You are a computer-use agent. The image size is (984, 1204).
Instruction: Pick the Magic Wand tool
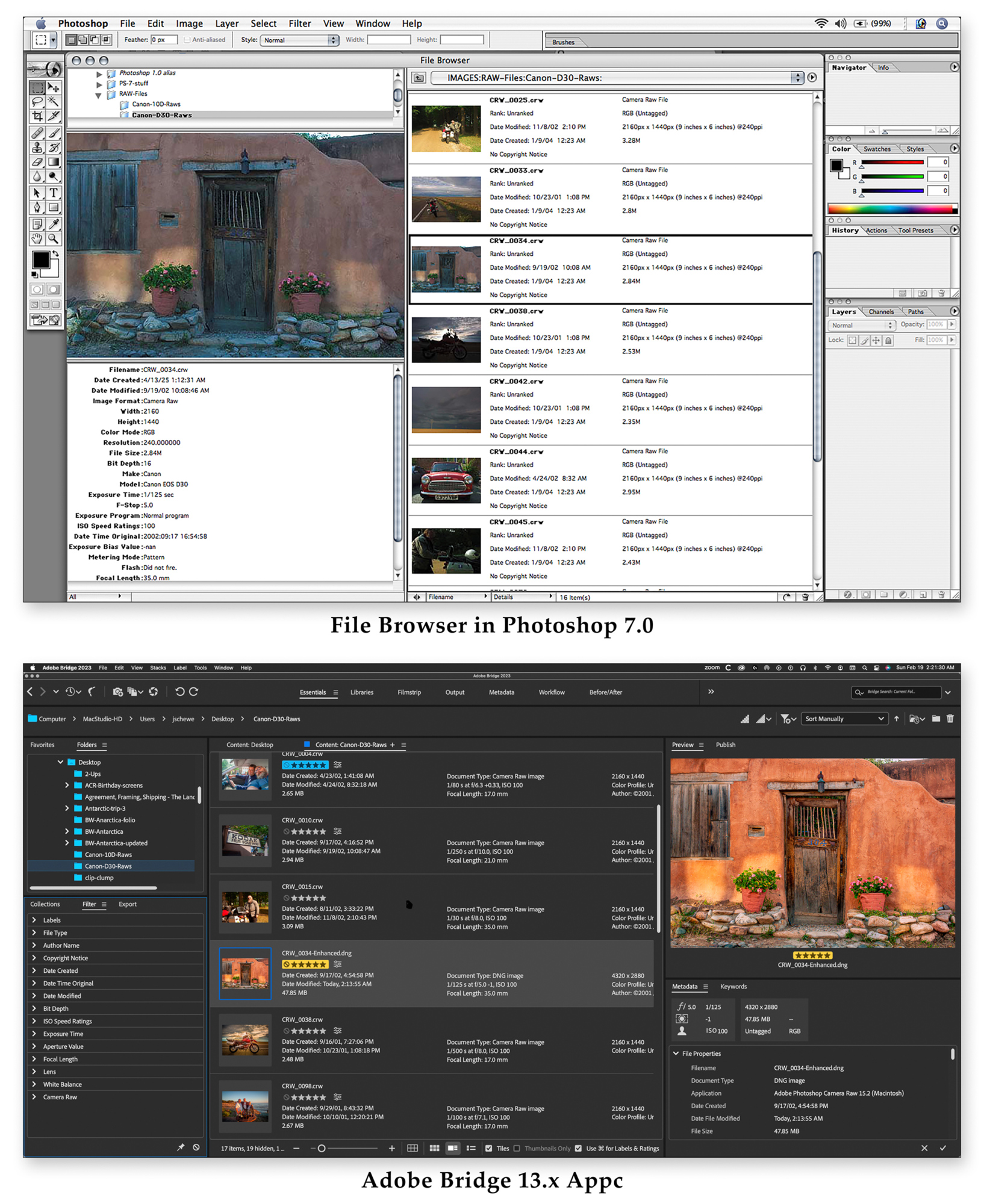click(x=54, y=102)
